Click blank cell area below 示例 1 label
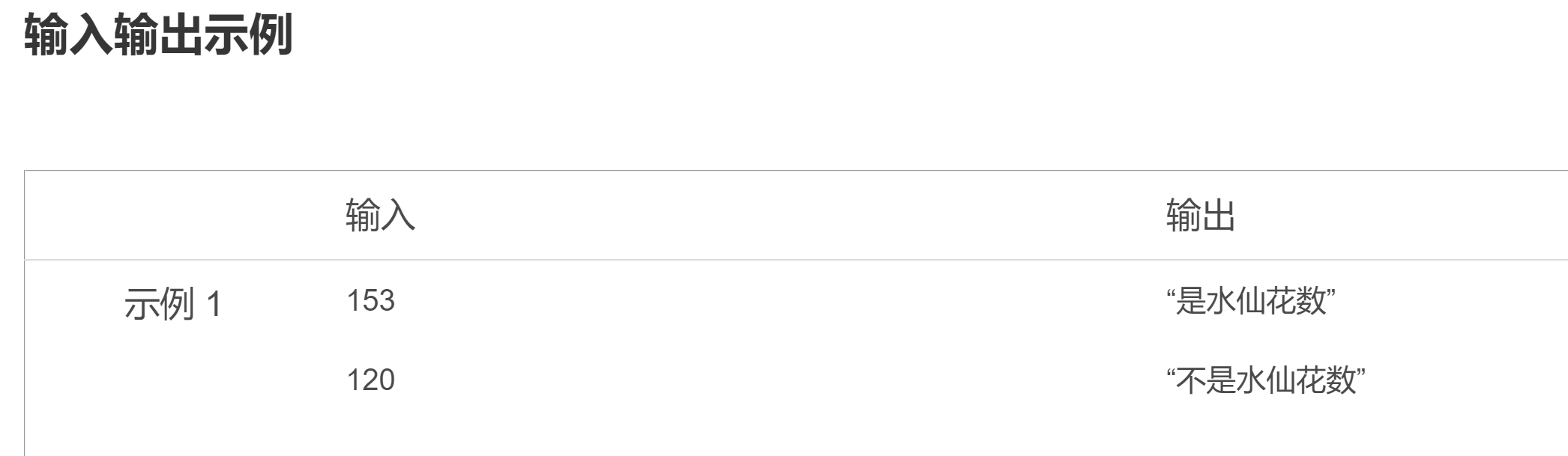The width and height of the screenshot is (1568, 456). 172,389
